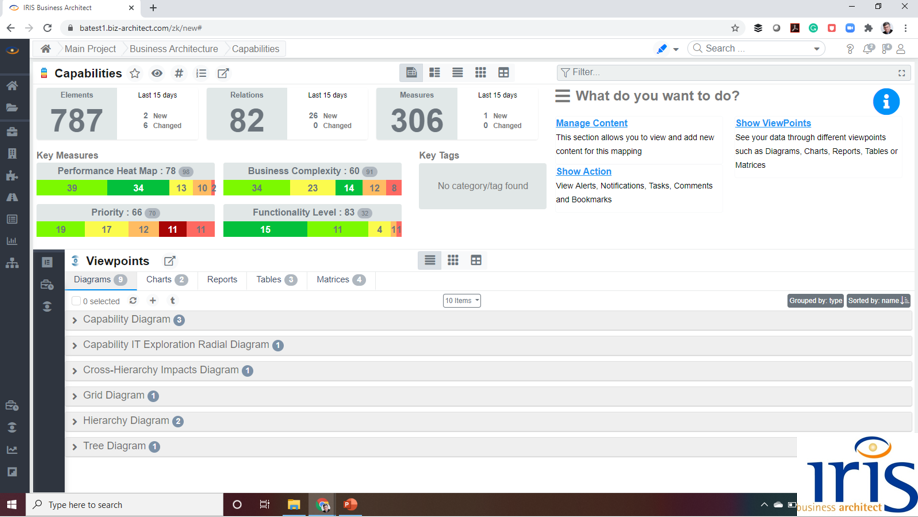Open the Search box dropdown arrow
The image size is (918, 517).
coord(817,49)
